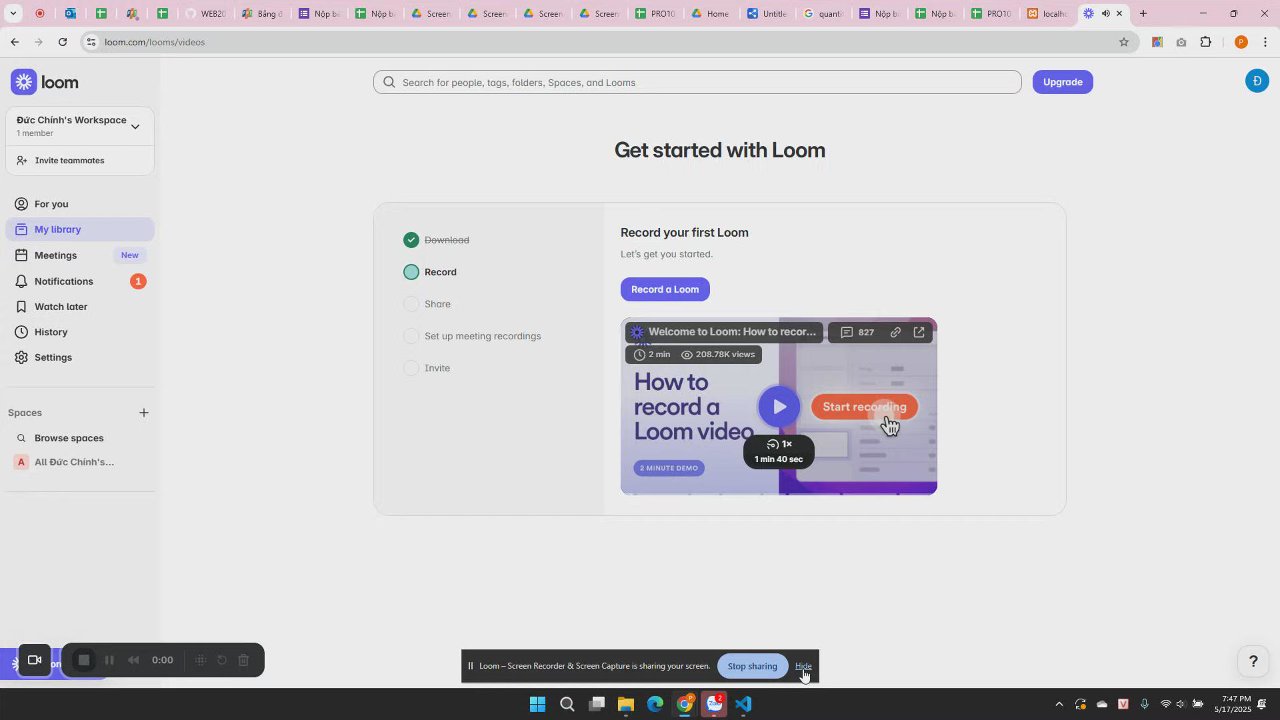Open a new browser tab
1280x720 pixels.
1143,14
